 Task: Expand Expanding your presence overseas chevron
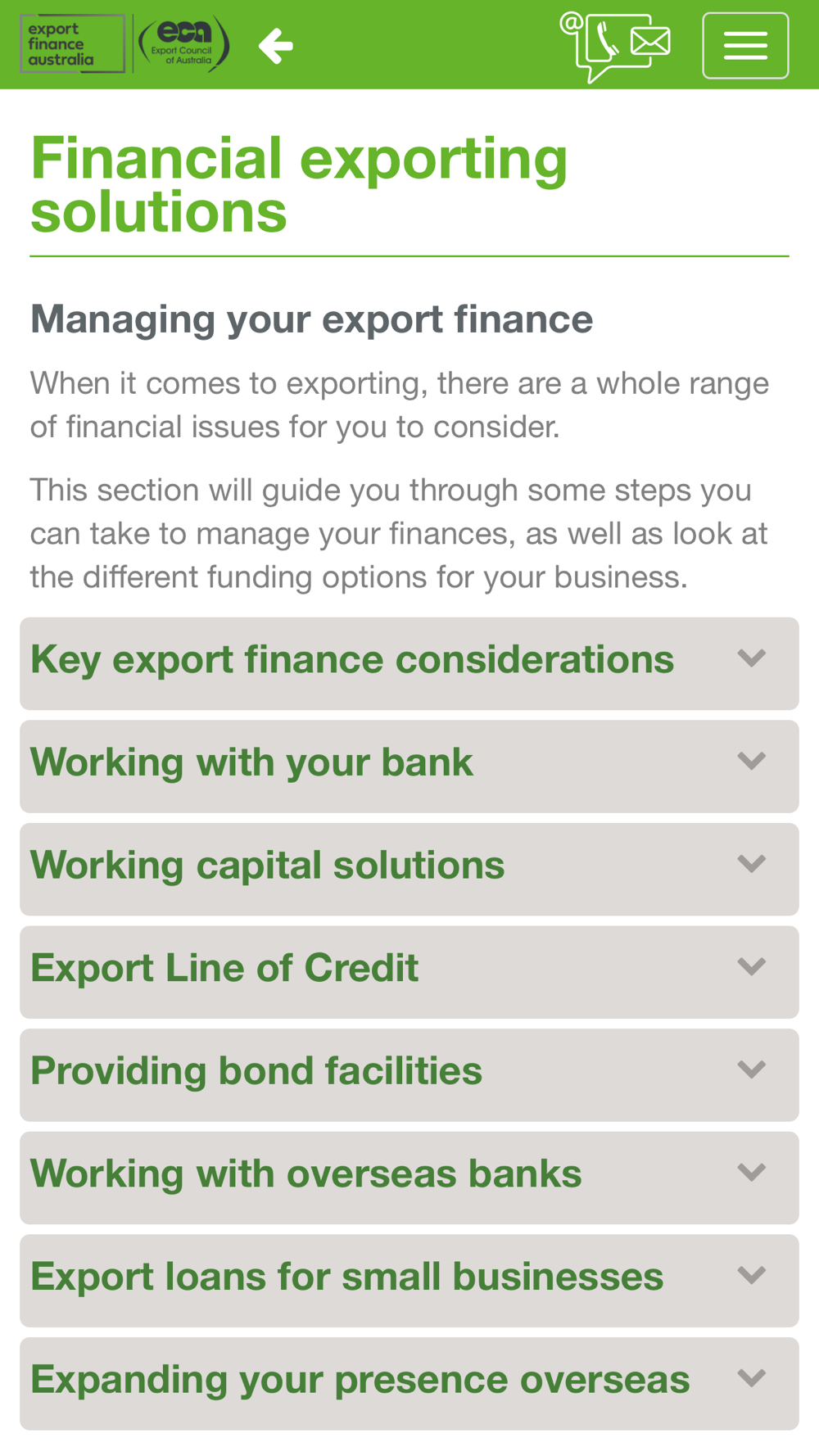pyautogui.click(x=751, y=1378)
